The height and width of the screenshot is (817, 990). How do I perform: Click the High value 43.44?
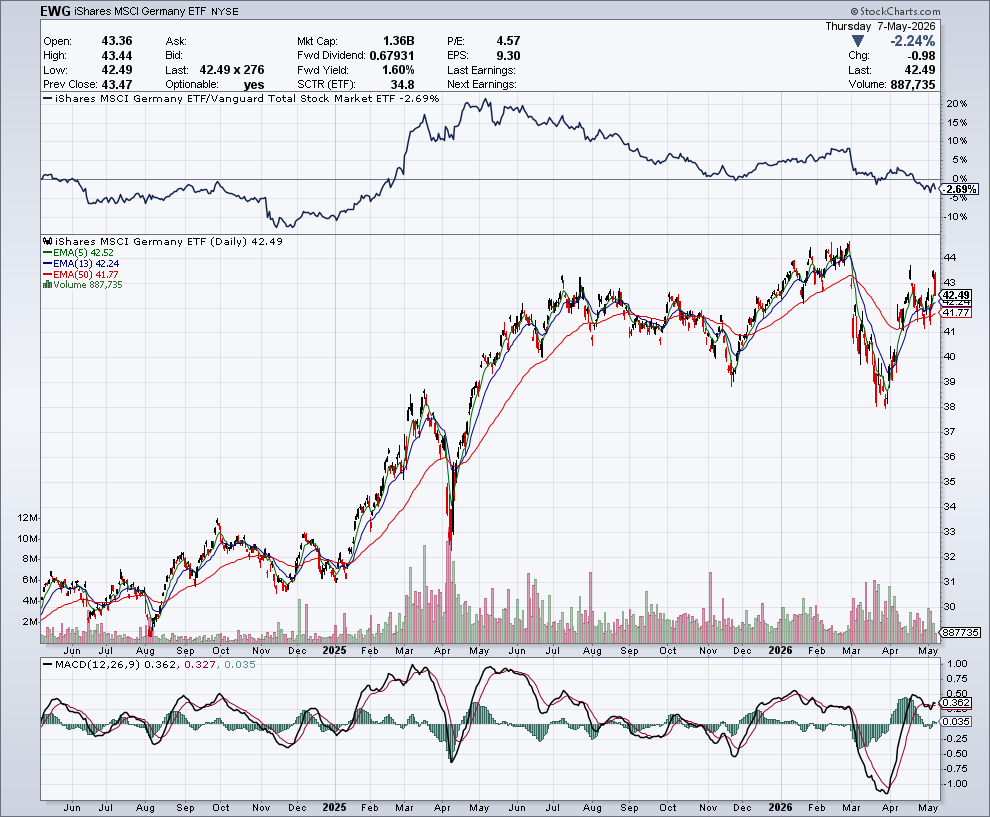coord(117,56)
